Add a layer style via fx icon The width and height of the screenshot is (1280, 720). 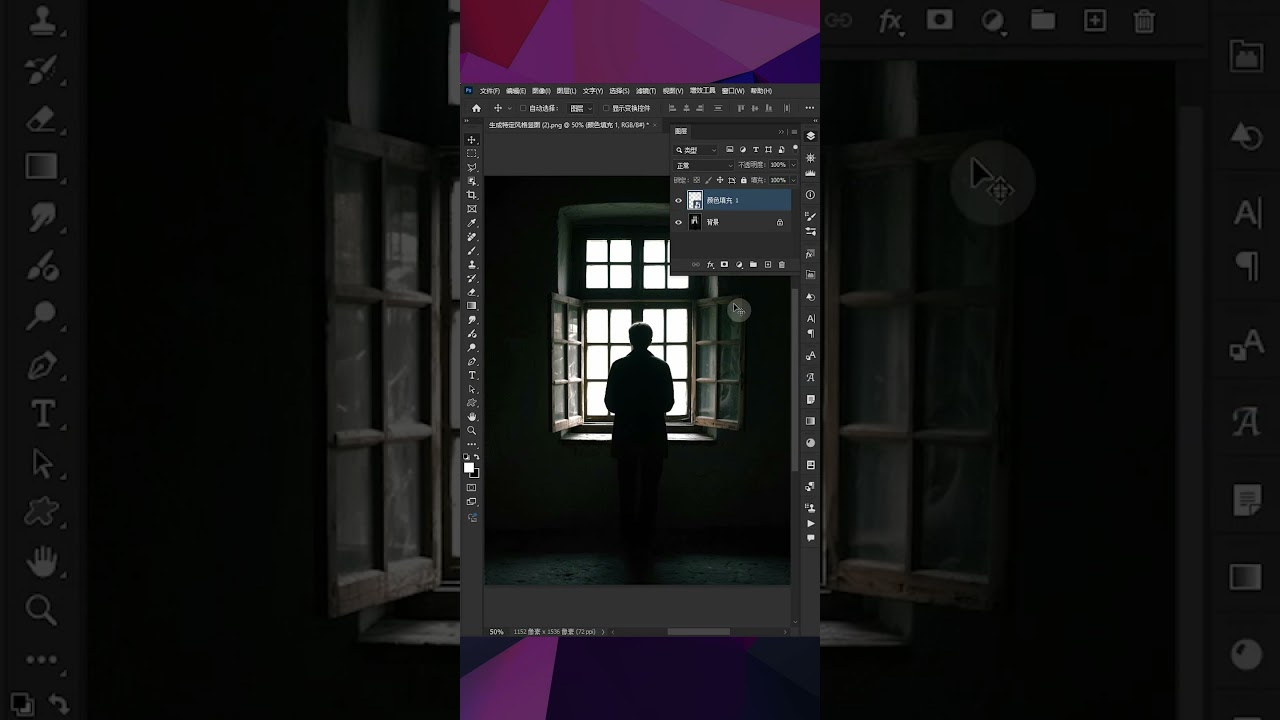pos(710,265)
